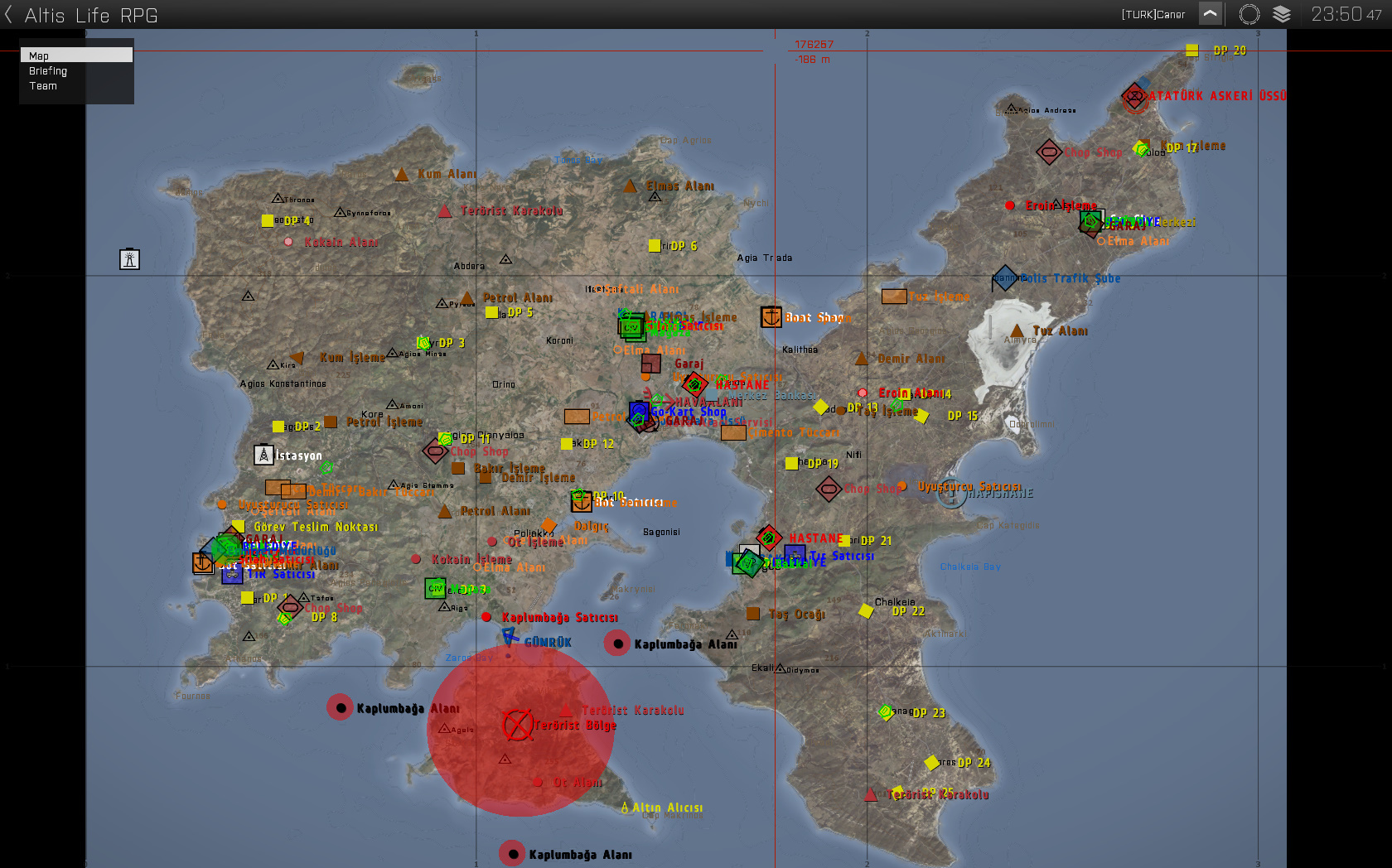
Task: Click the Kokain İşleme dot marker
Action: point(416,559)
